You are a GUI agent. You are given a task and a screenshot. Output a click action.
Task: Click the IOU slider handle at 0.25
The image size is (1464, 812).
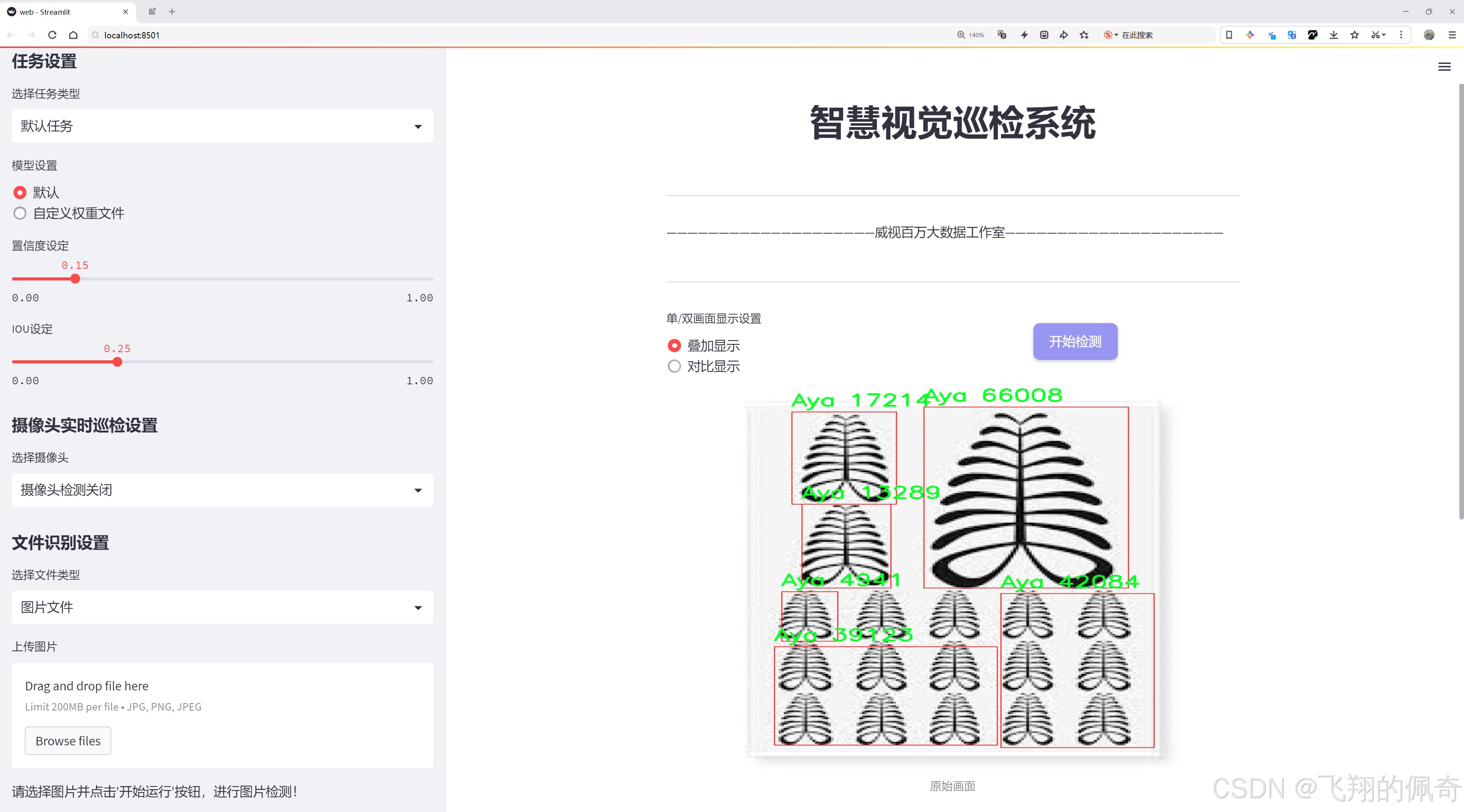(x=117, y=362)
